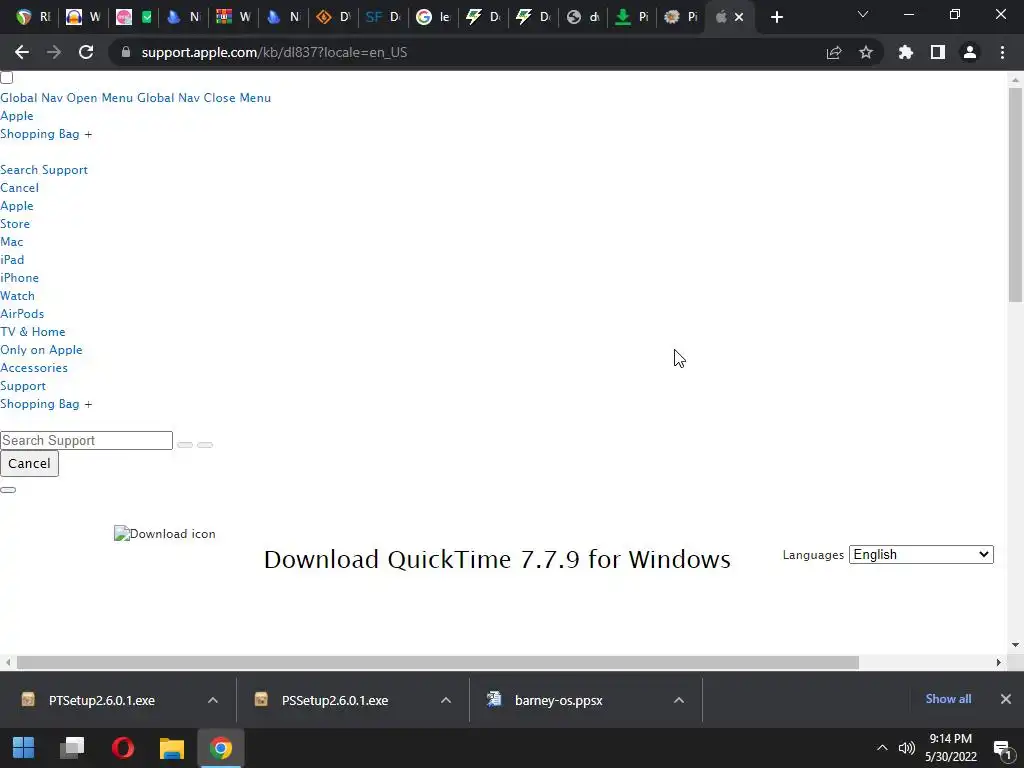Click Download QuickTime 7.7.9 for Windows heading
This screenshot has height=768, width=1024.
[x=497, y=560]
